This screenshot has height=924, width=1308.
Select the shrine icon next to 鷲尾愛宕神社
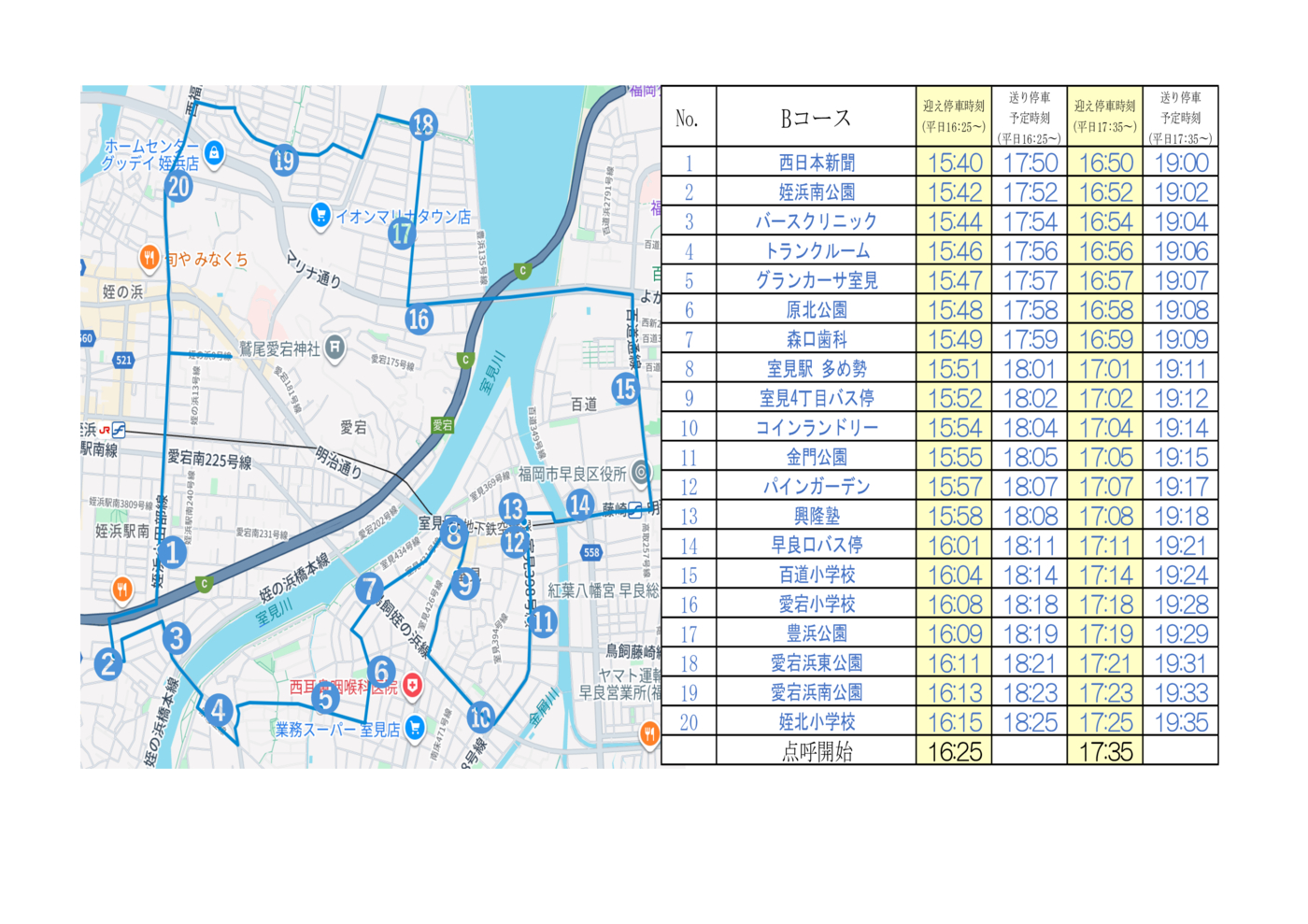334,348
